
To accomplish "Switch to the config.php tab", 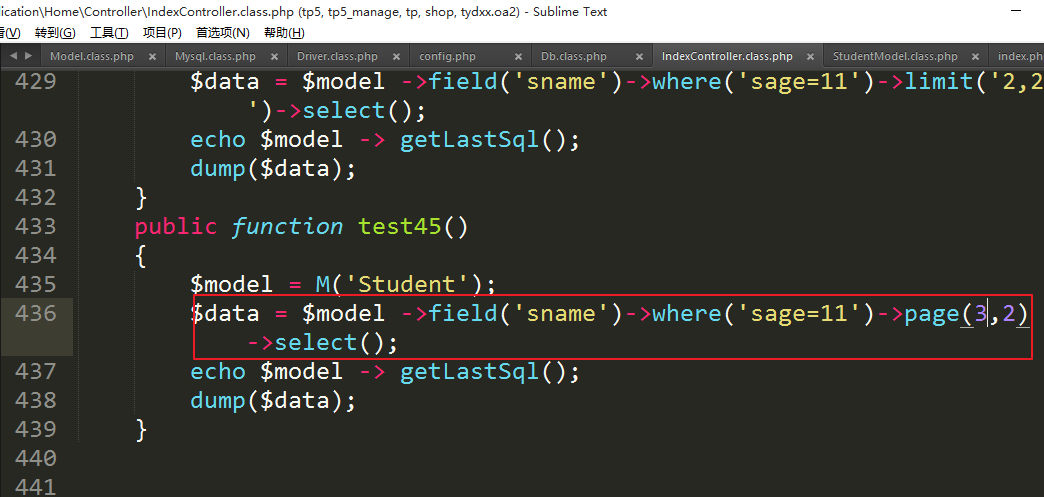I will [x=447, y=57].
